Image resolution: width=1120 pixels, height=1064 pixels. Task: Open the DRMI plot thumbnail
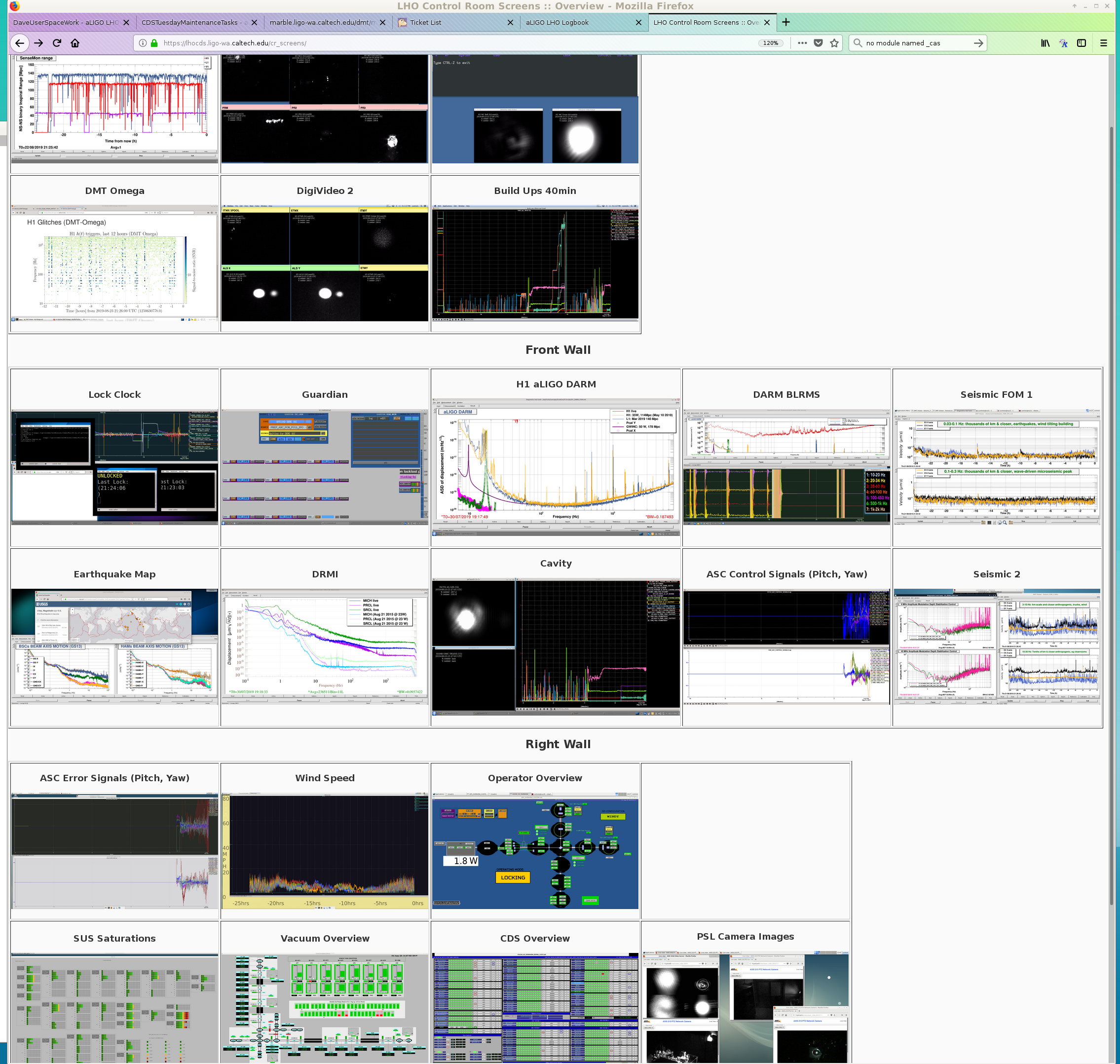(325, 646)
